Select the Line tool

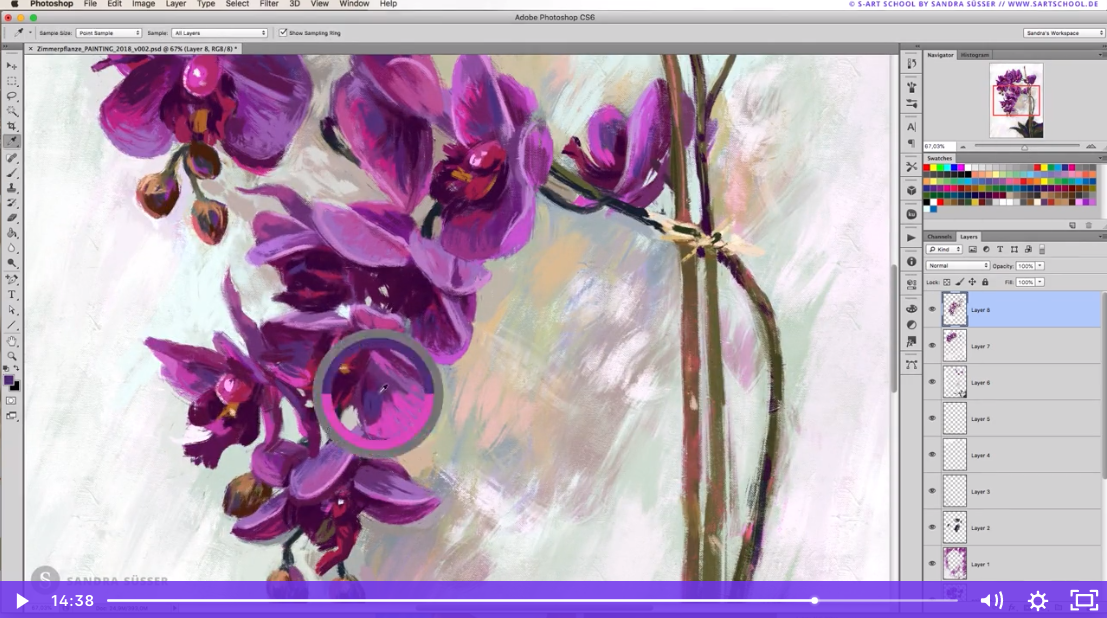click(12, 325)
